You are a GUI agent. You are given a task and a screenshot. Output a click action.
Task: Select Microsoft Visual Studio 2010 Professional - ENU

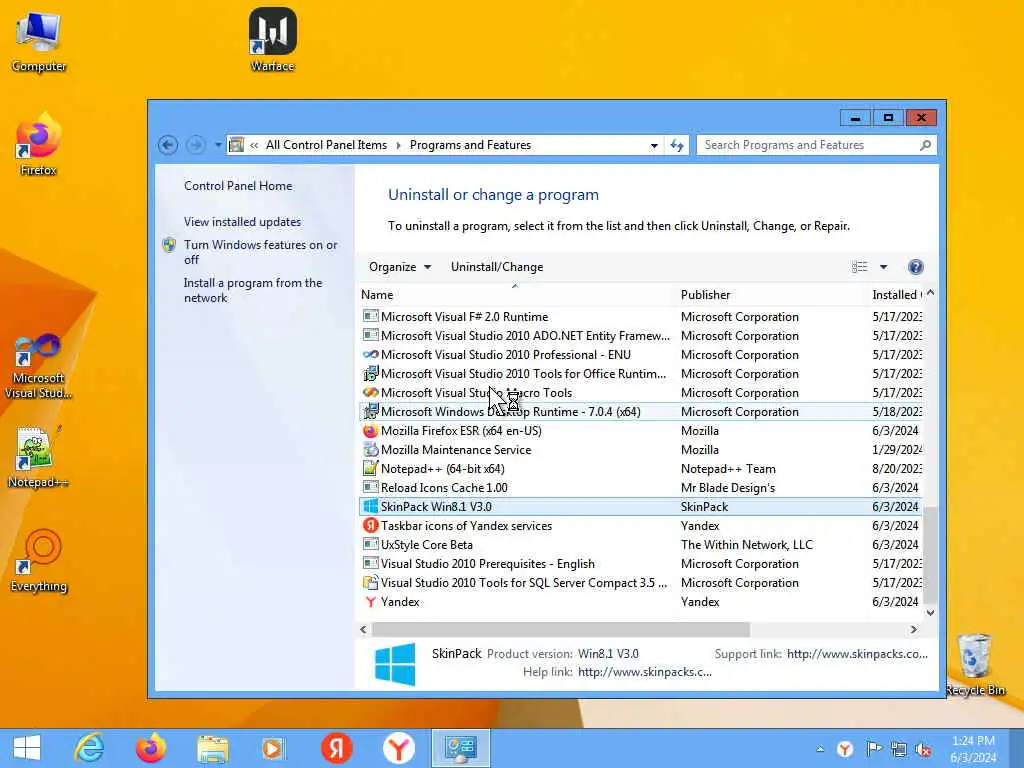pos(640,355)
